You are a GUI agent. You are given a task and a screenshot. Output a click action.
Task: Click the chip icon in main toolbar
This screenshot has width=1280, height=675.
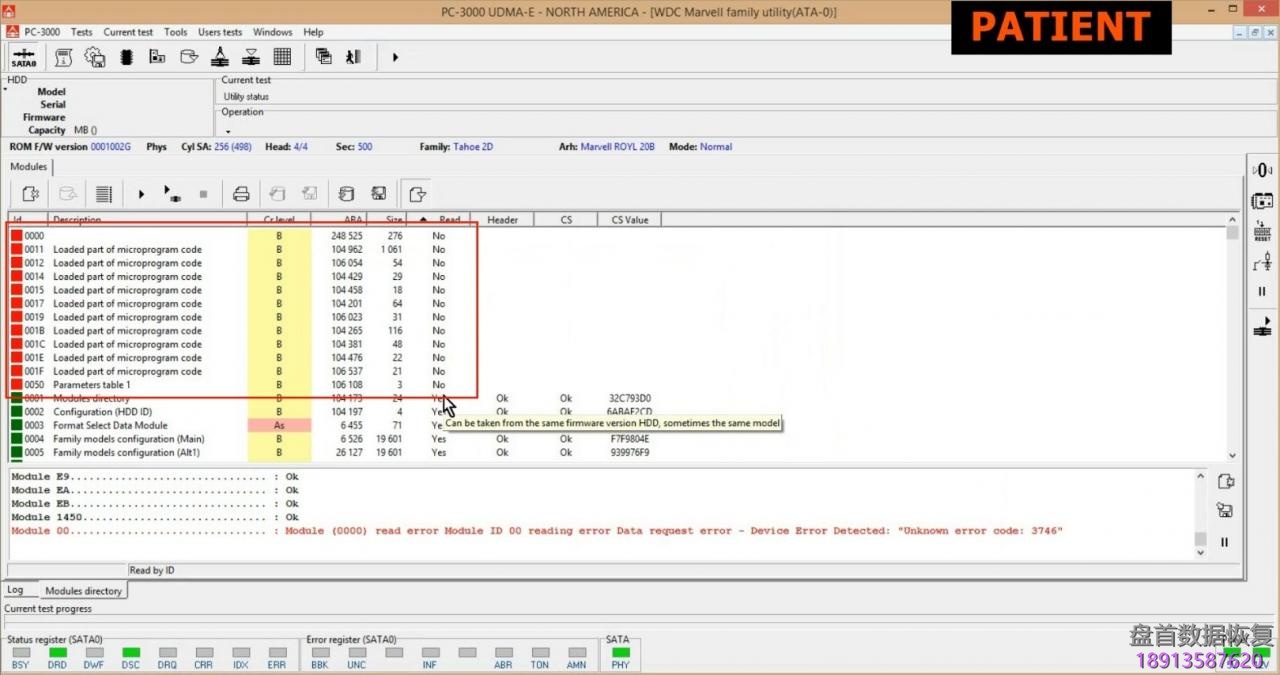coord(126,57)
